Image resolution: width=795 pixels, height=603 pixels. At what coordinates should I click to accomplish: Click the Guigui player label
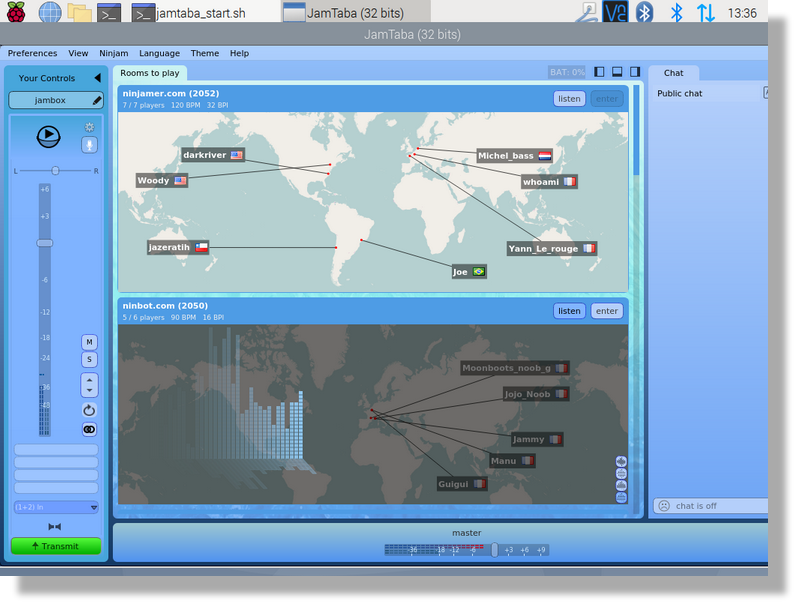(462, 484)
